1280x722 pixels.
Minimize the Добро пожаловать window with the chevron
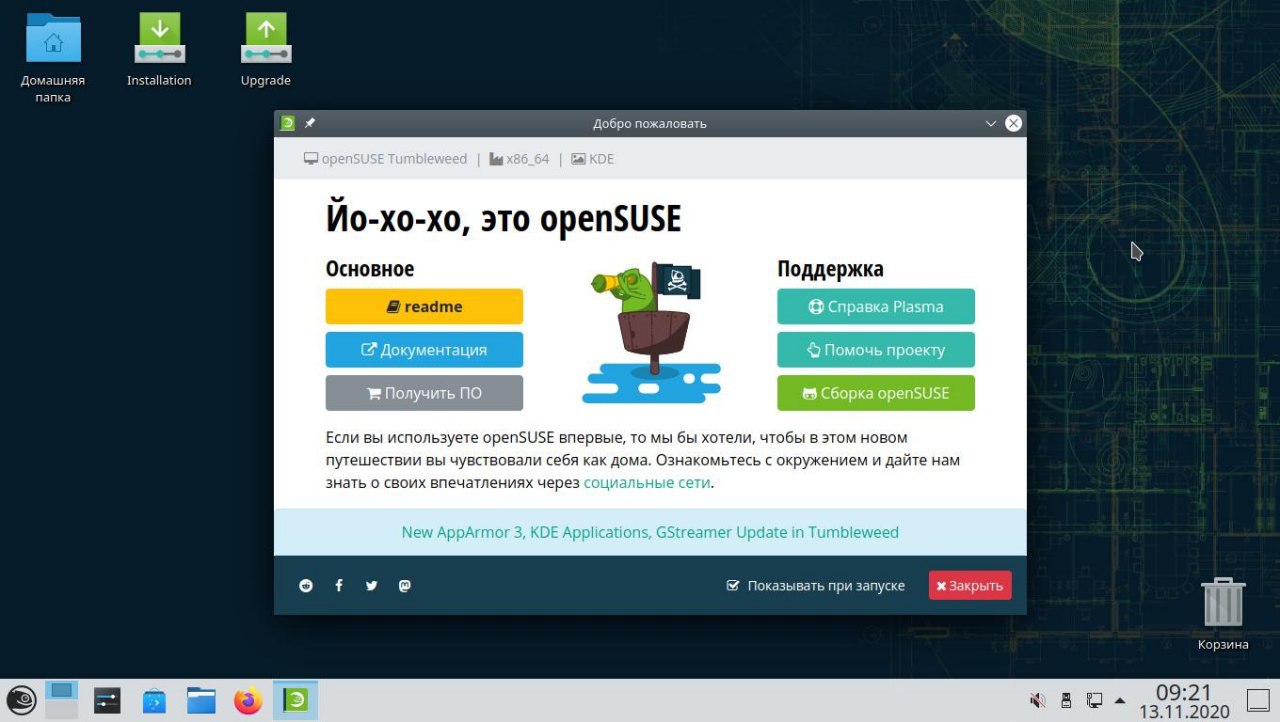coord(991,123)
